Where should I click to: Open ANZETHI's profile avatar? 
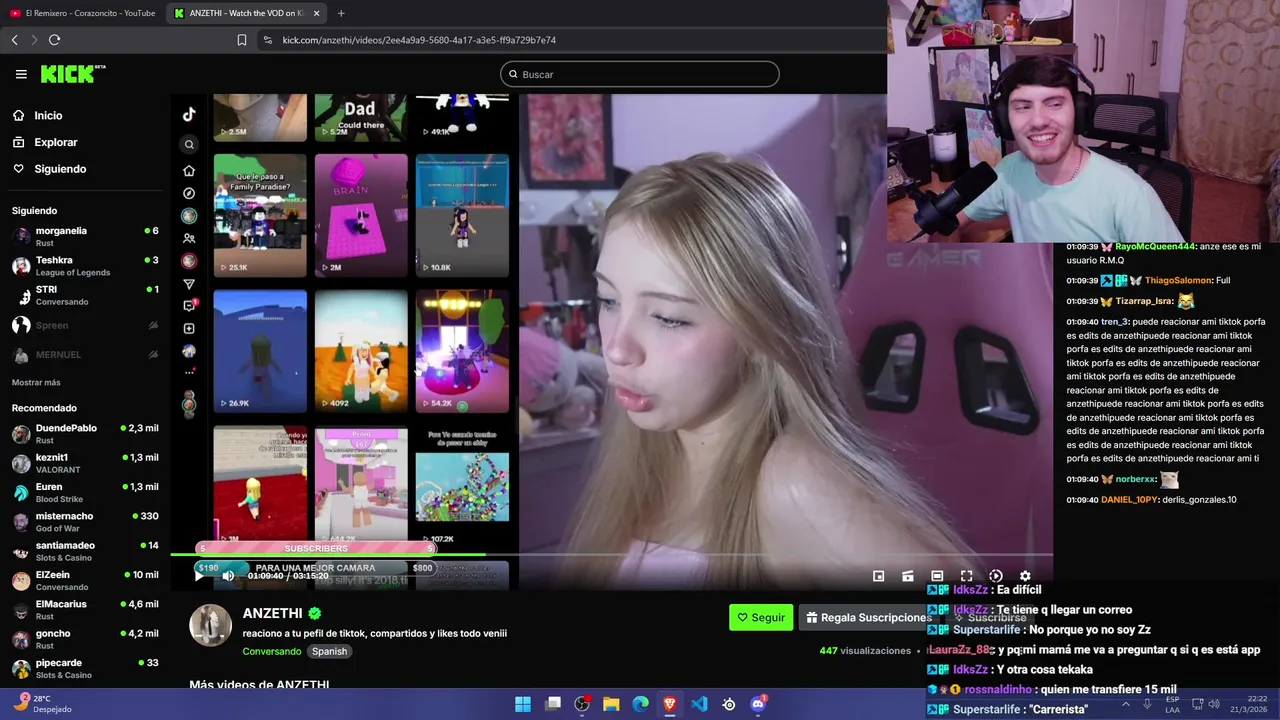click(211, 625)
